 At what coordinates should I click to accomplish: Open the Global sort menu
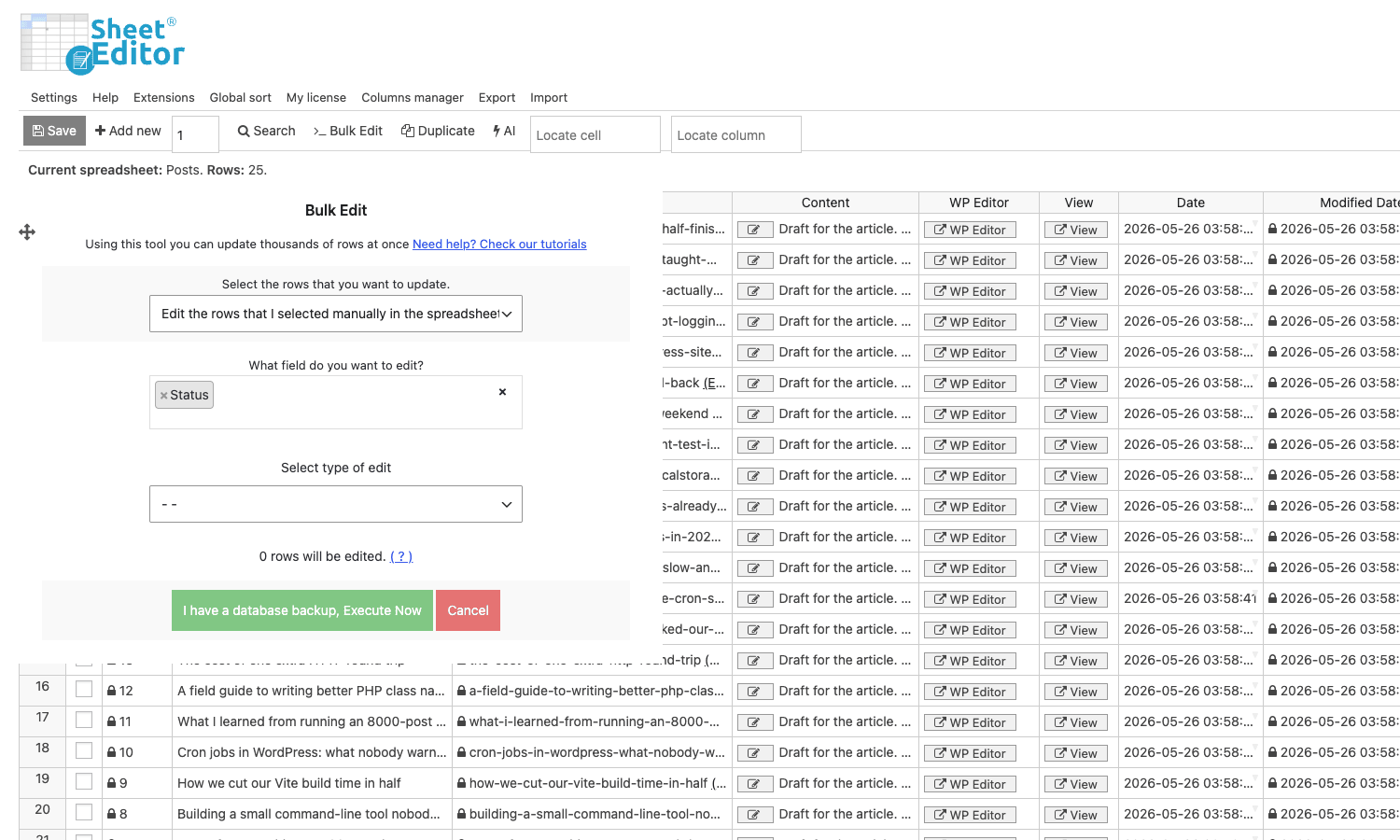point(241,97)
